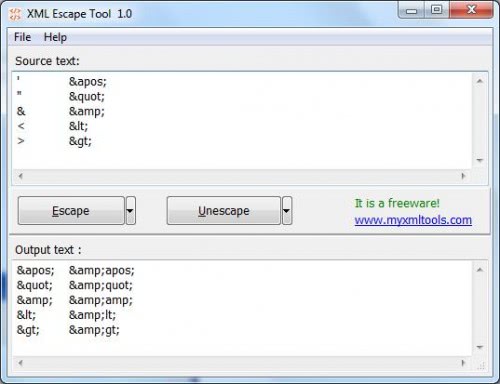Open the Help menu
Viewport: 500px width, 384px height.
coord(55,37)
